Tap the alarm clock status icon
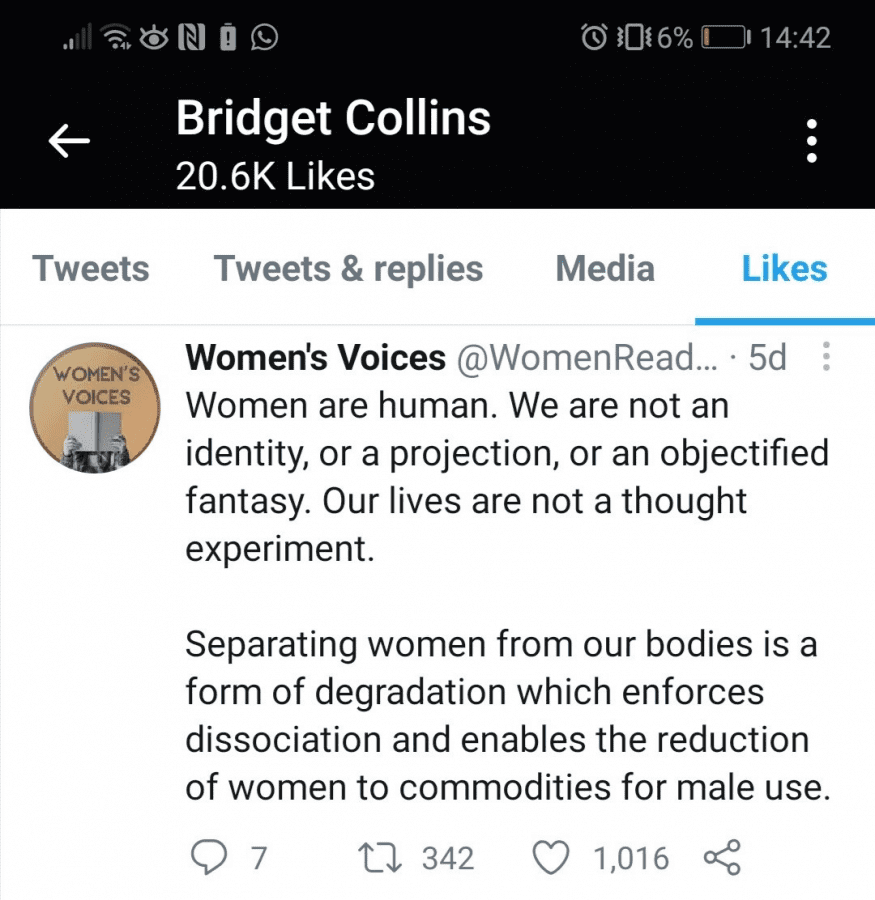Viewport: 875px width, 900px height. click(594, 37)
